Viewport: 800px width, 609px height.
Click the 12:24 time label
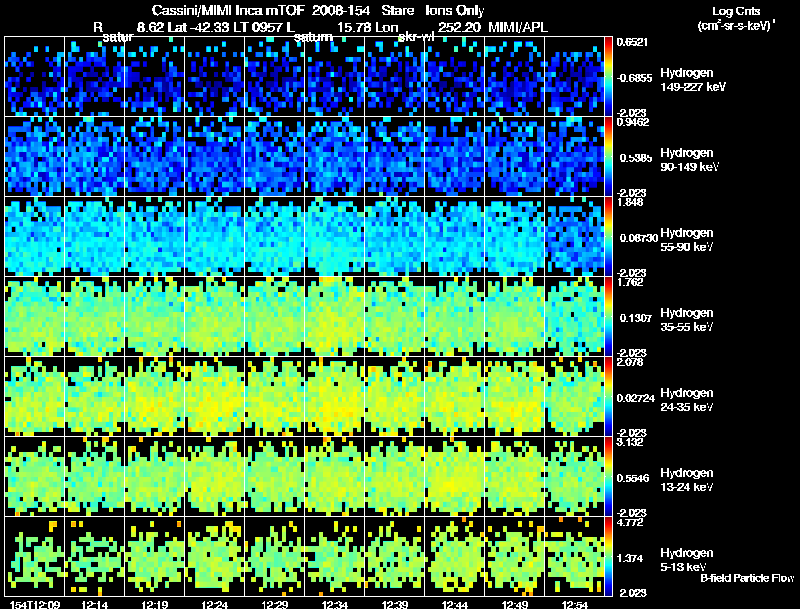(x=215, y=605)
